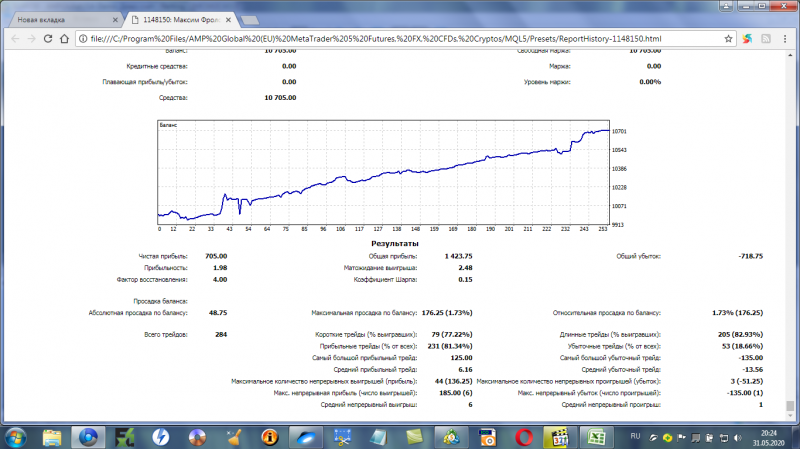800x449 pixels.
Task: Reload the report page
Action: [x=48, y=39]
